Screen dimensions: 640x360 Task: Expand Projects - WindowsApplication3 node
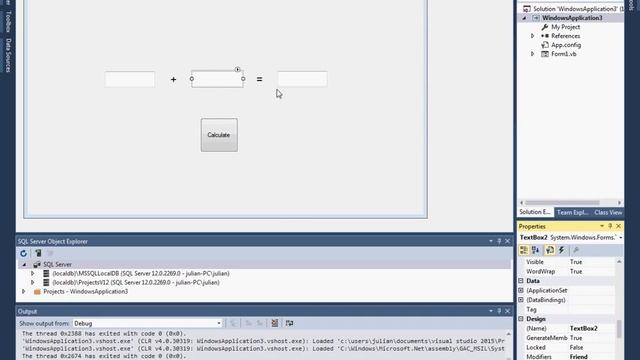click(24, 291)
